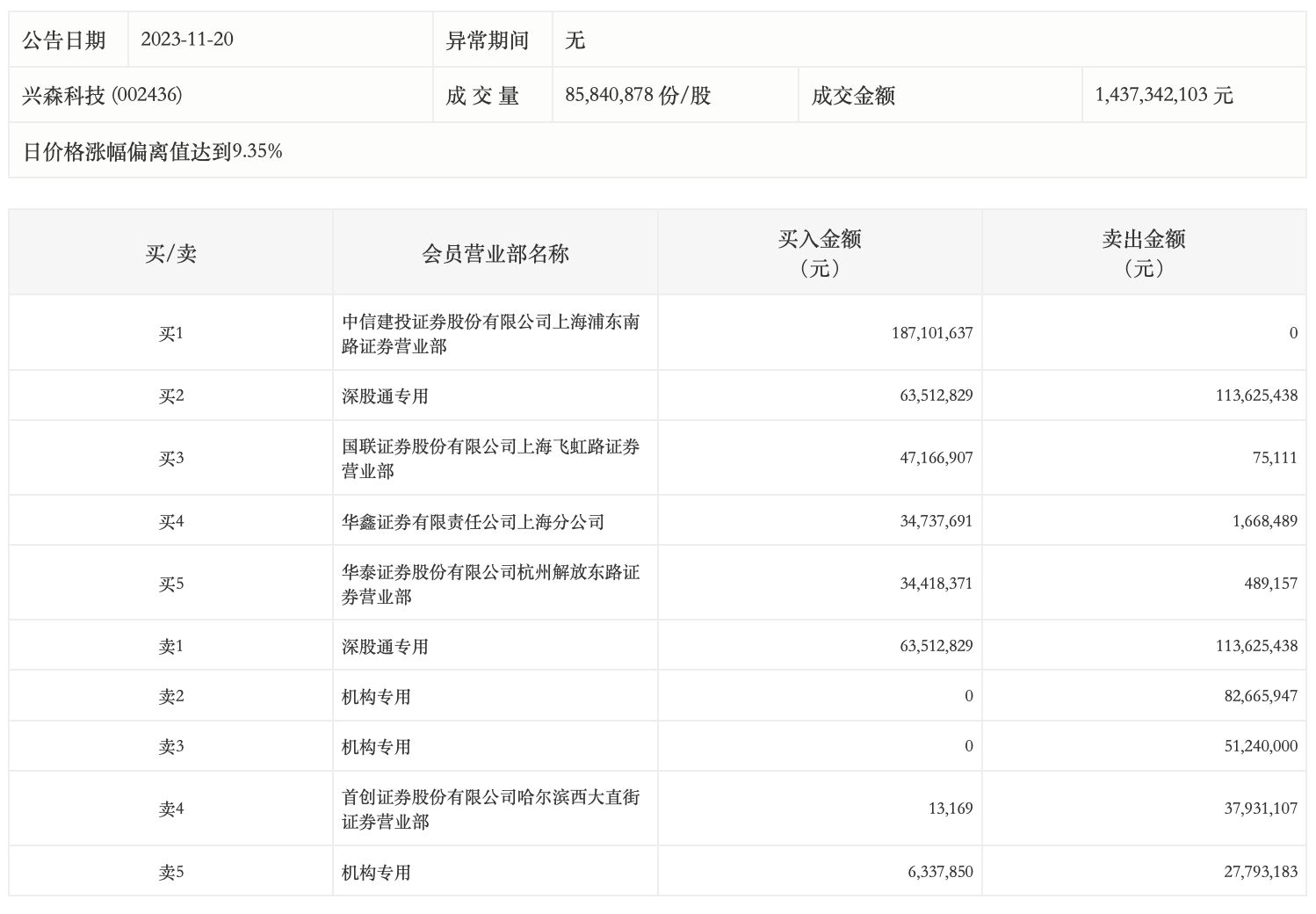Click the buy amount 34,418,371 in 买5 row
Viewport: 1316px width, 914px height.
pos(936,584)
